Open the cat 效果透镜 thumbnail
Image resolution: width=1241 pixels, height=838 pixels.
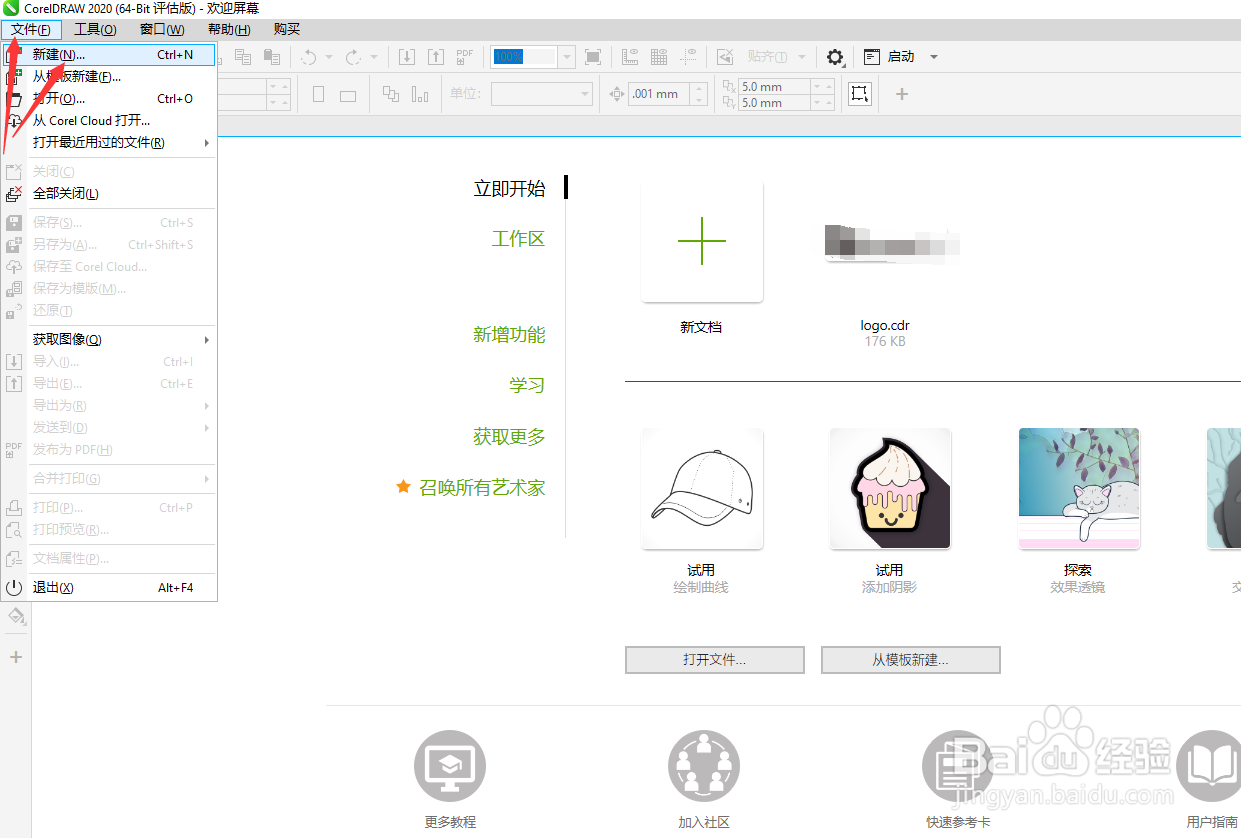pos(1079,489)
